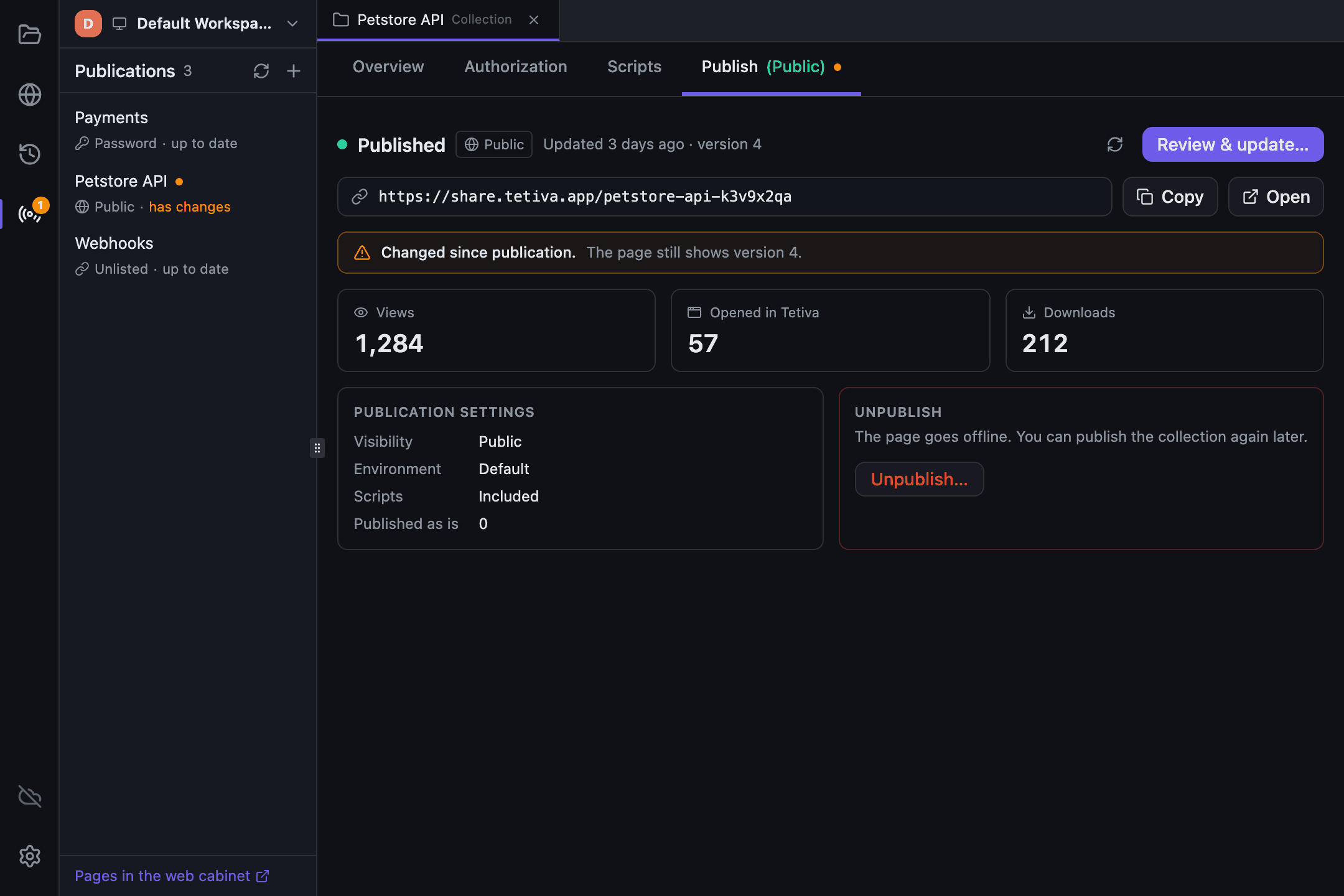Open Pages in the web cabinet link
Image resolution: width=1344 pixels, height=896 pixels.
click(172, 875)
